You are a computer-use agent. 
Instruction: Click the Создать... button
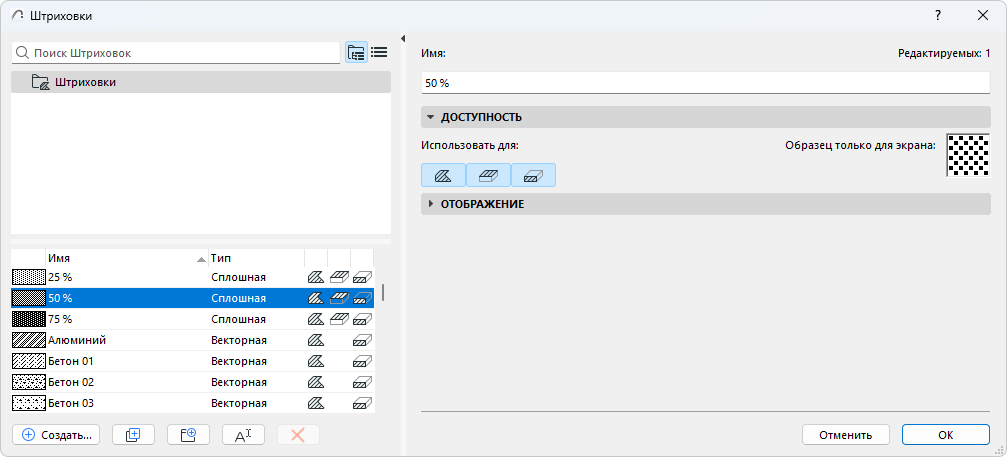57,435
